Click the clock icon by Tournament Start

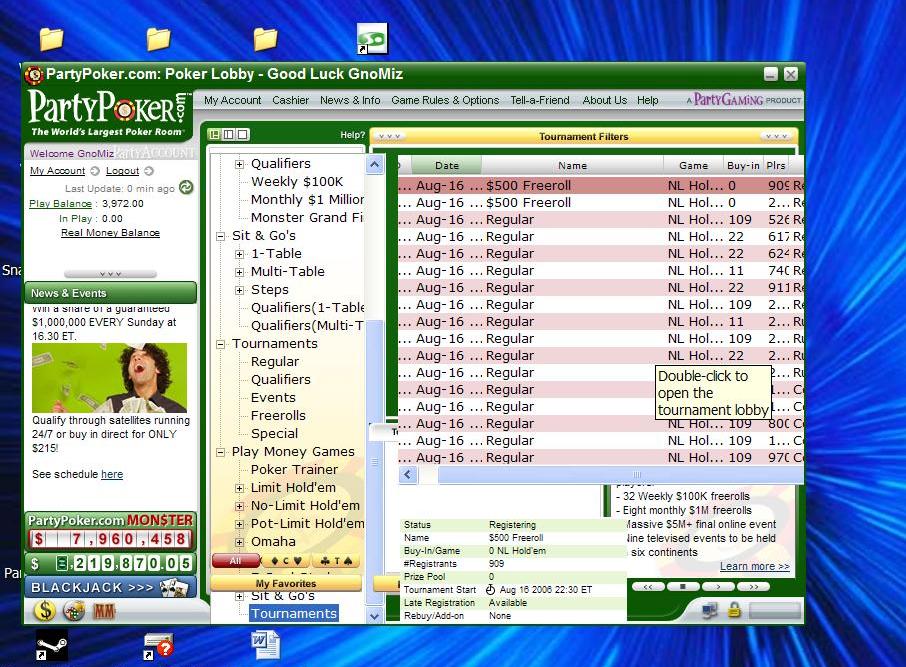click(491, 590)
